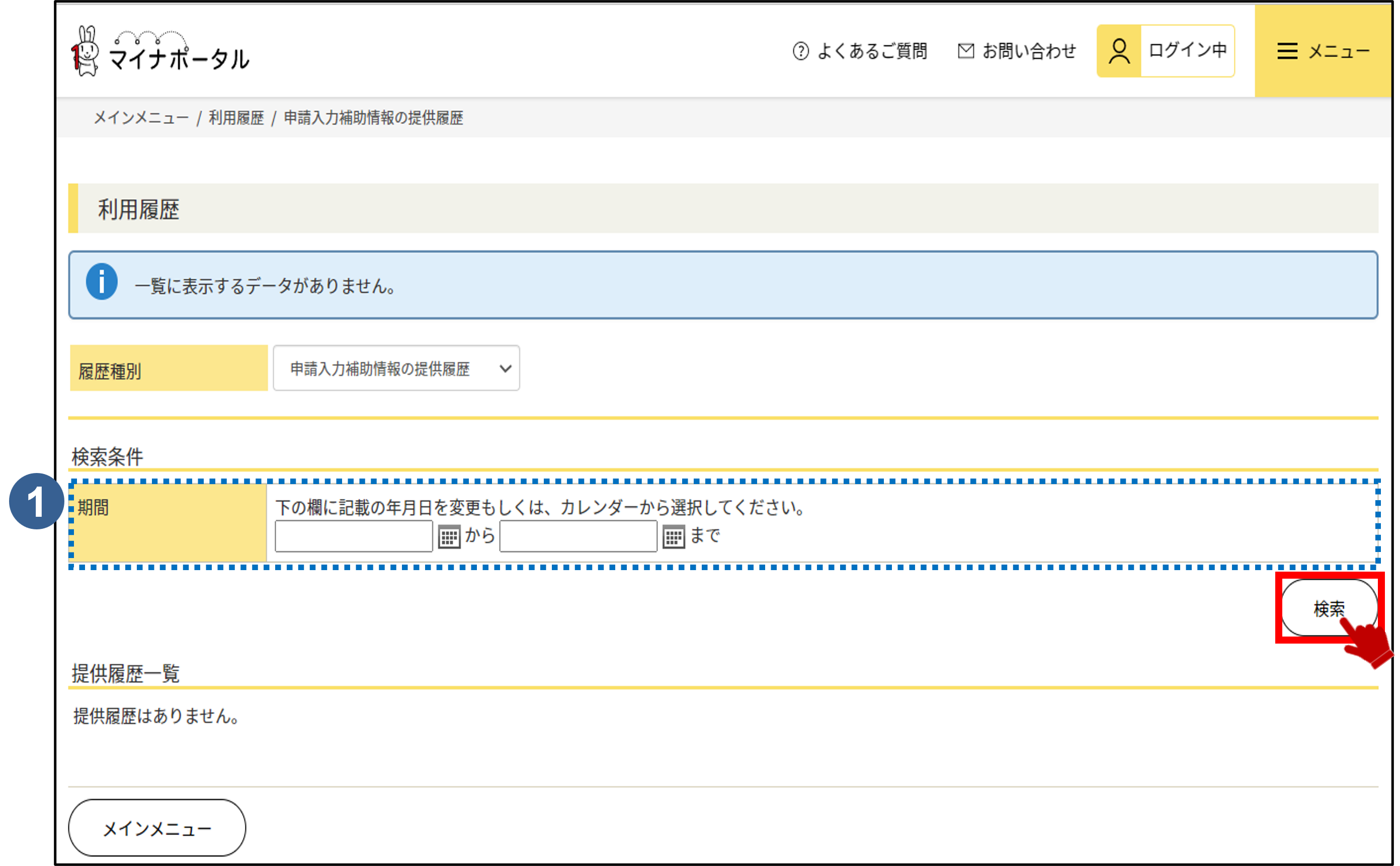
Task: Click the start date input field
Action: point(353,536)
